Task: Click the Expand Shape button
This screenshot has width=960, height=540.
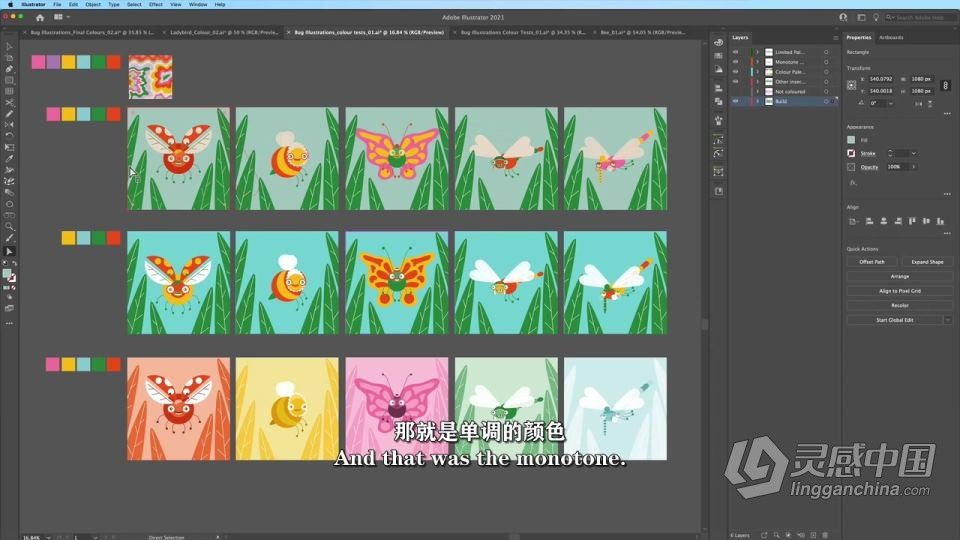Action: 927,261
